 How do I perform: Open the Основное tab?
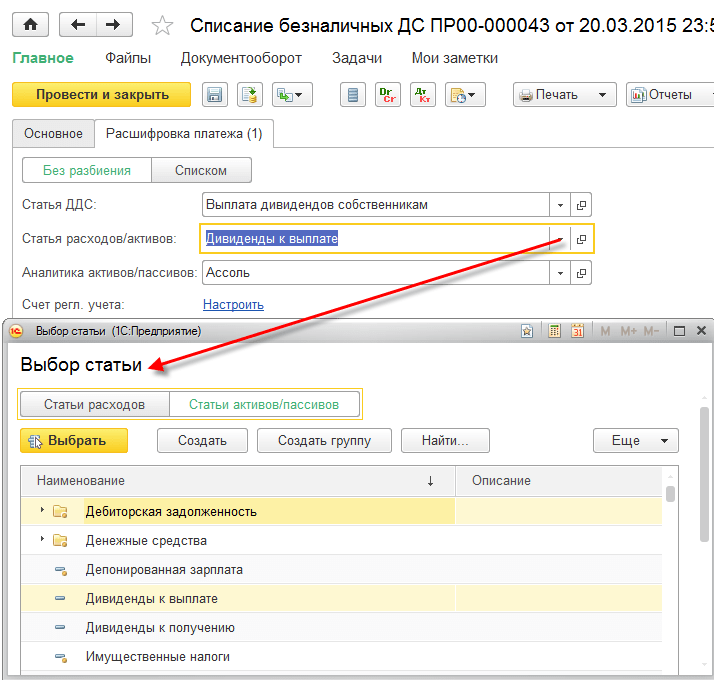tap(53, 133)
